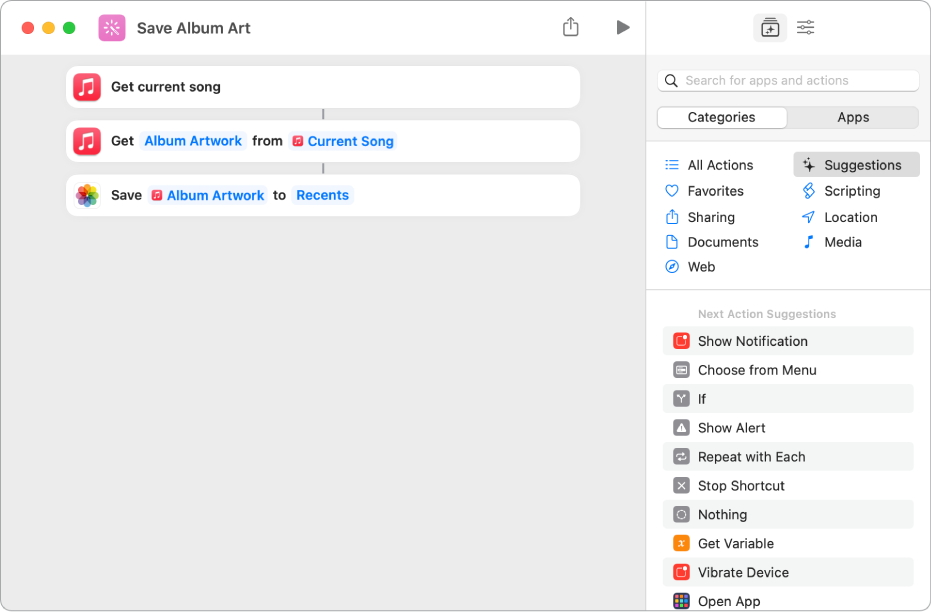This screenshot has height=612, width=932.
Task: Click the Music icon on Get current song
Action: [87, 87]
